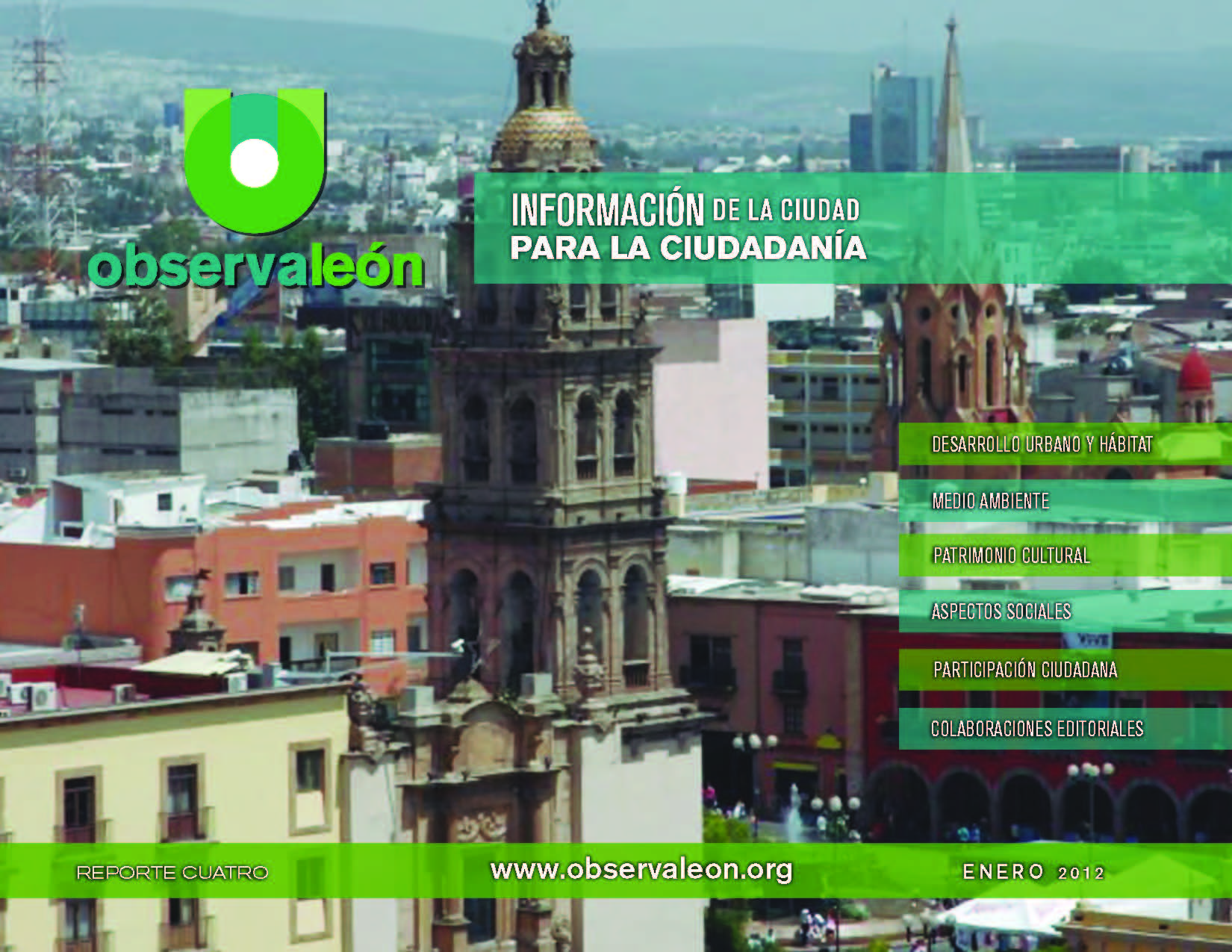This screenshot has width=1232, height=952.
Task: Click the red brick gothic church facade
Action: 952,358
